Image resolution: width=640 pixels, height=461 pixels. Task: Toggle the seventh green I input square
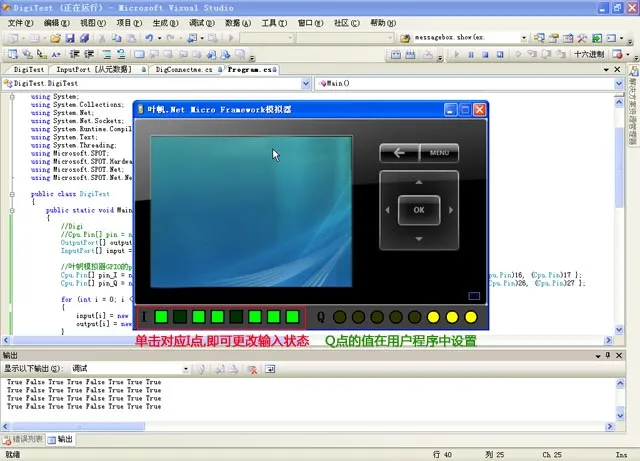pos(274,317)
